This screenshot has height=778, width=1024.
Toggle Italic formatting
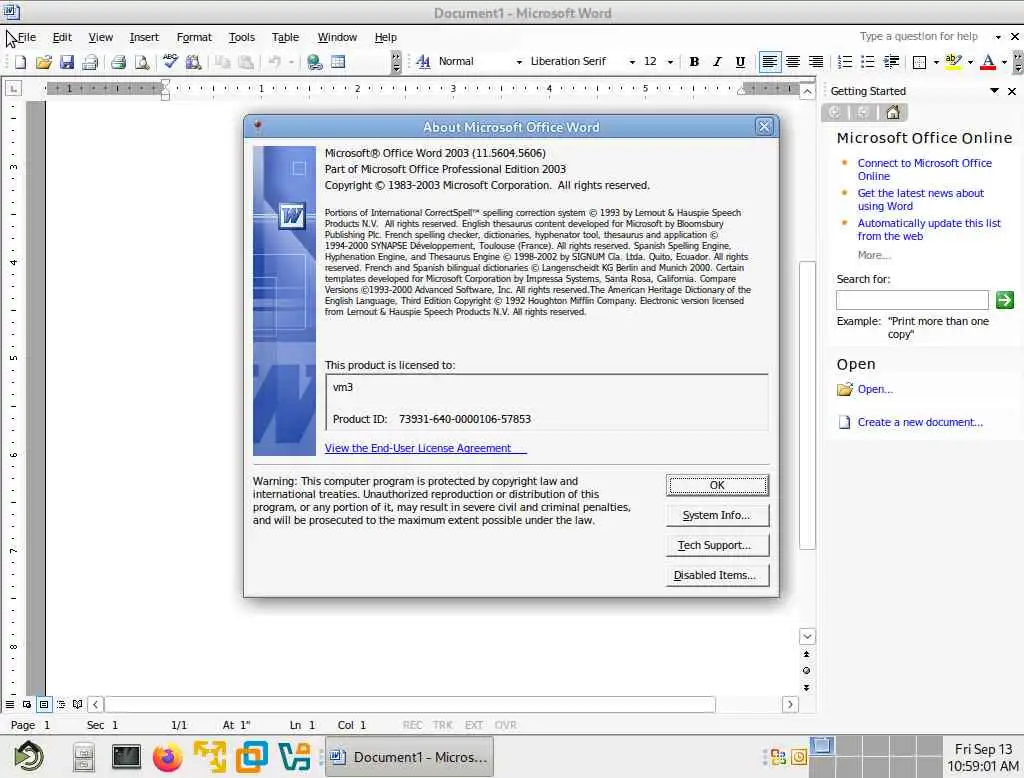717,61
